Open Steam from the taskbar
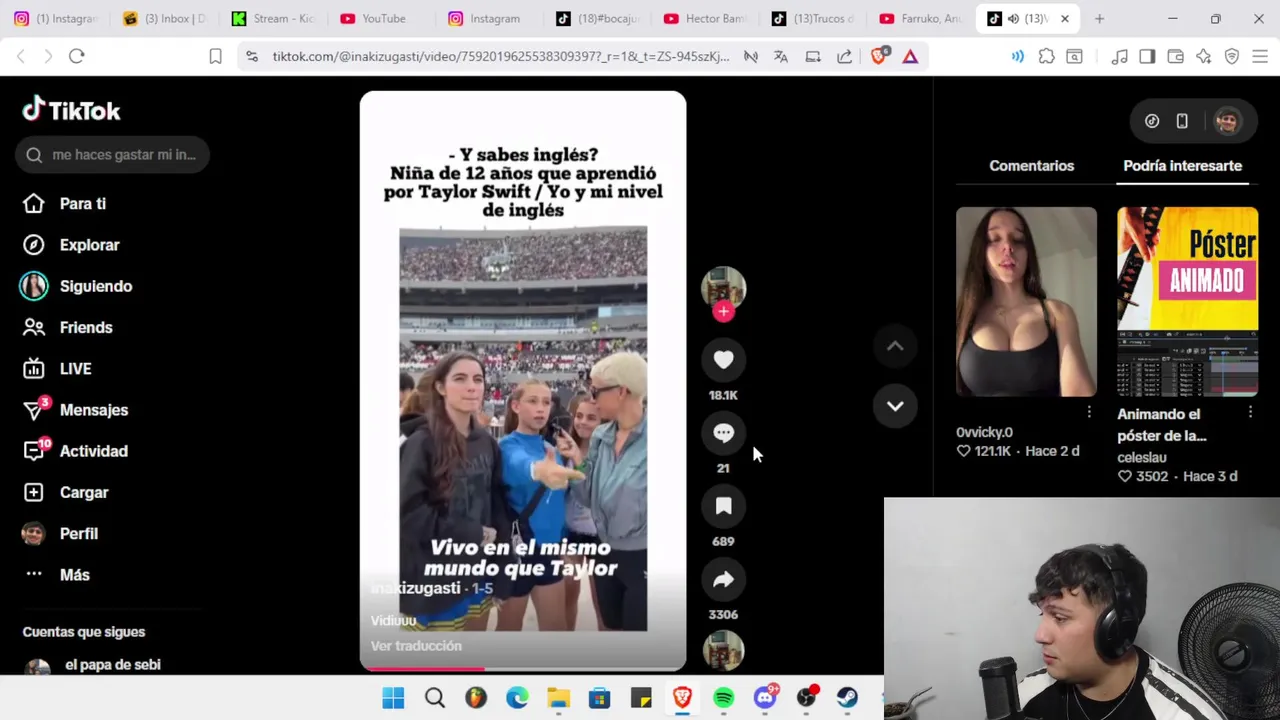The width and height of the screenshot is (1280, 720). (x=847, y=698)
